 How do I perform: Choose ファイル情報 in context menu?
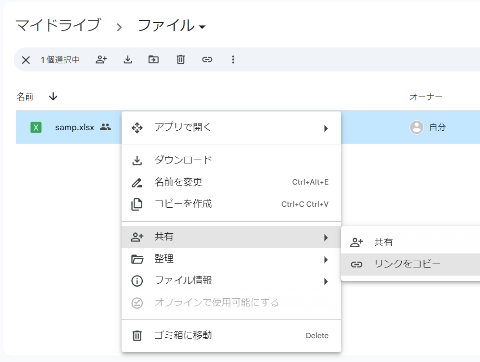click(231, 281)
